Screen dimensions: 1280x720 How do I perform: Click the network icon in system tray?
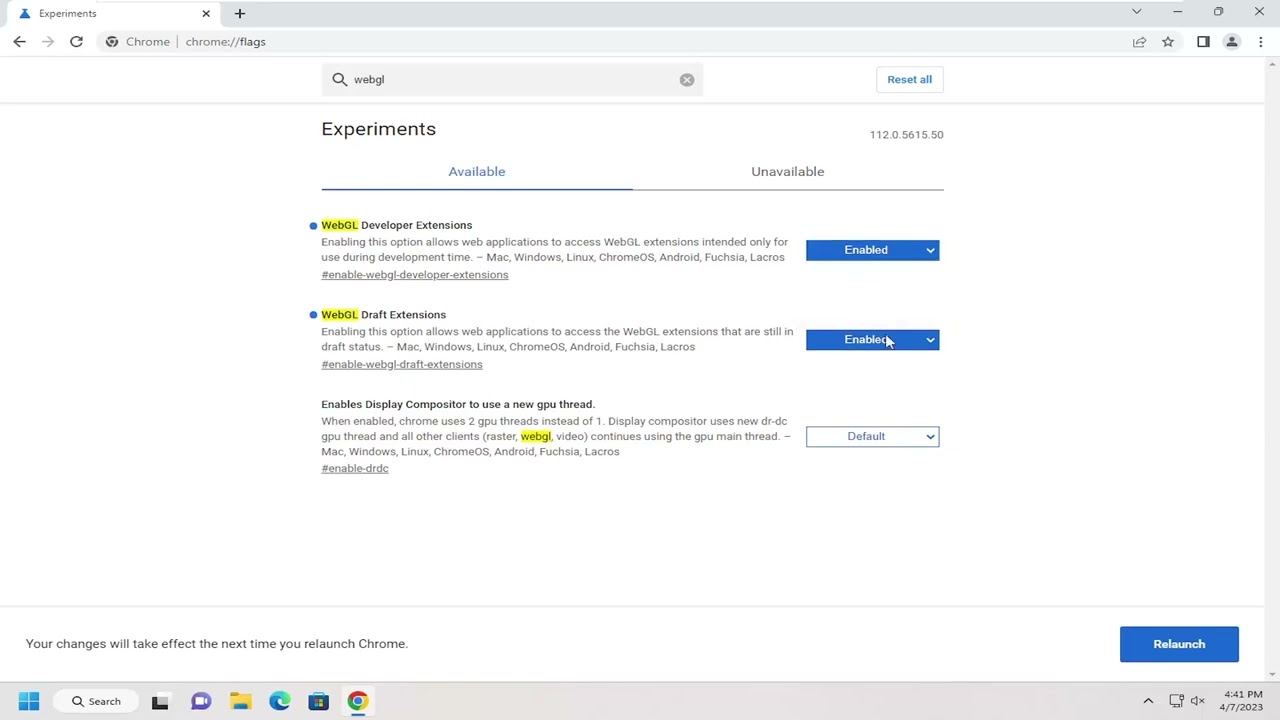[x=1176, y=701]
